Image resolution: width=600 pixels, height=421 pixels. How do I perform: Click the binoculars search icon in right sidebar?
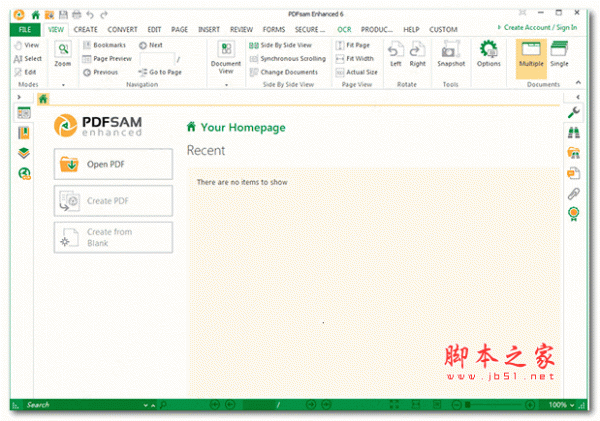pyautogui.click(x=573, y=131)
